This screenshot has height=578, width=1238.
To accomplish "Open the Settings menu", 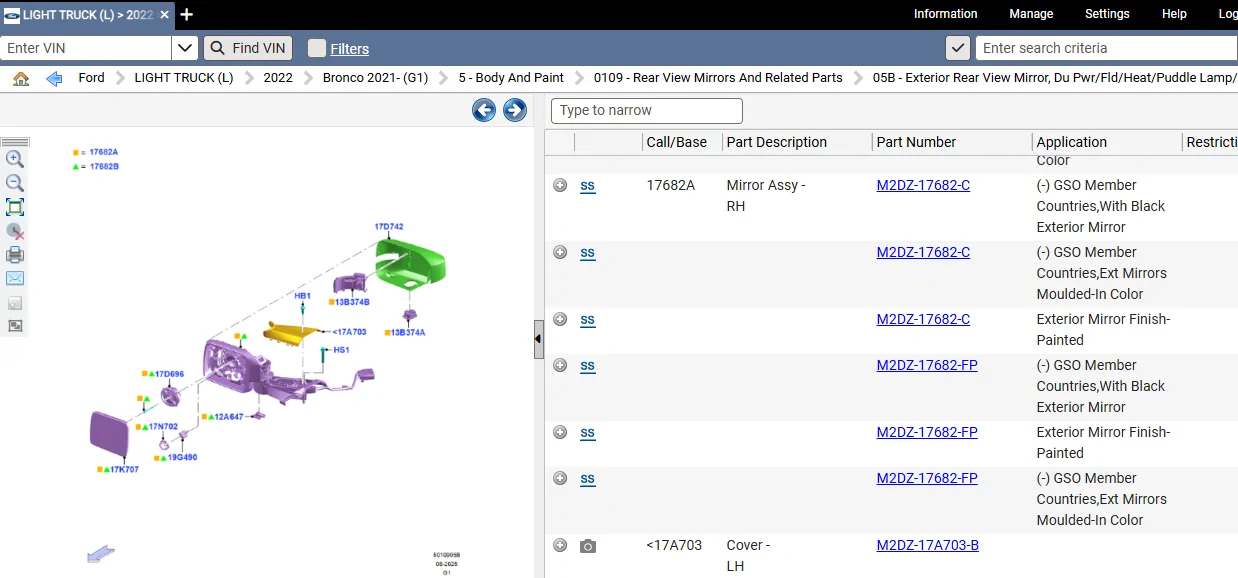I will (x=1107, y=14).
